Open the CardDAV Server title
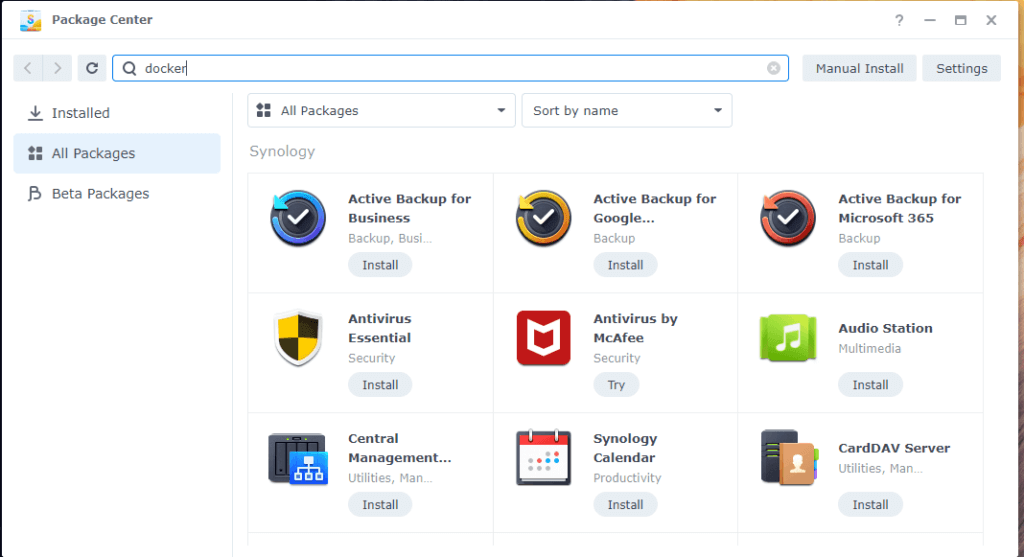The image size is (1024, 557). 894,448
